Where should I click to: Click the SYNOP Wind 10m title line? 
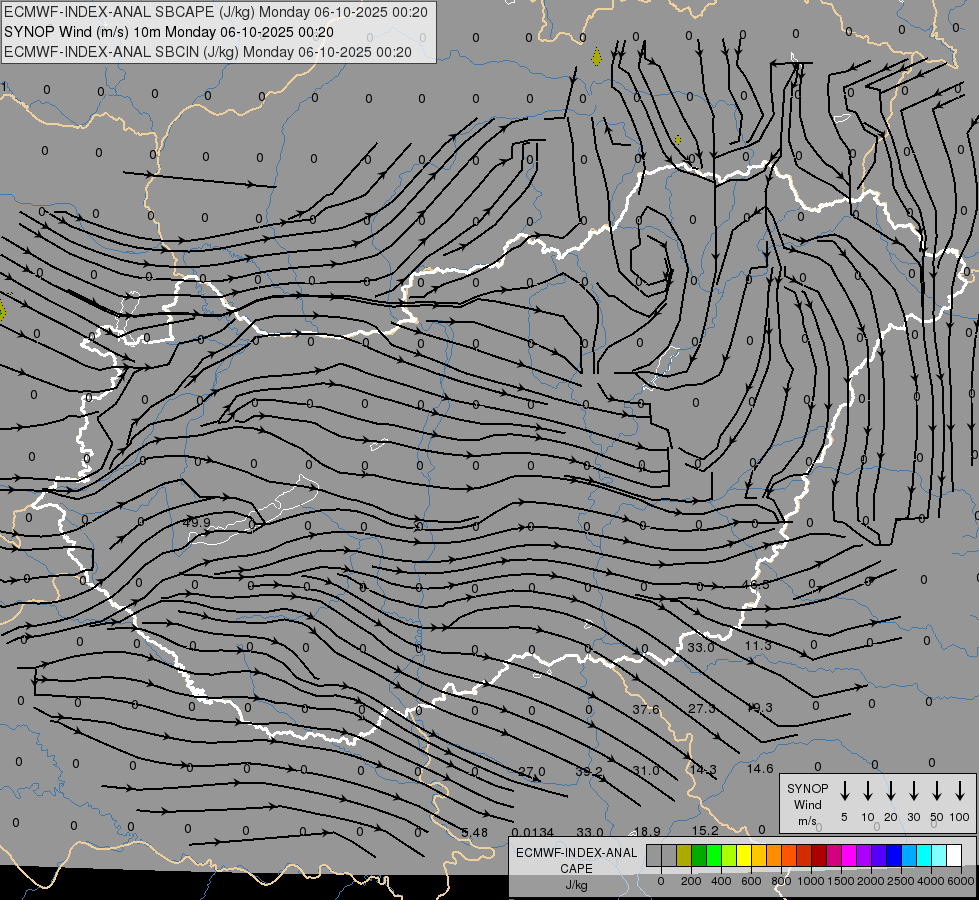[x=169, y=32]
